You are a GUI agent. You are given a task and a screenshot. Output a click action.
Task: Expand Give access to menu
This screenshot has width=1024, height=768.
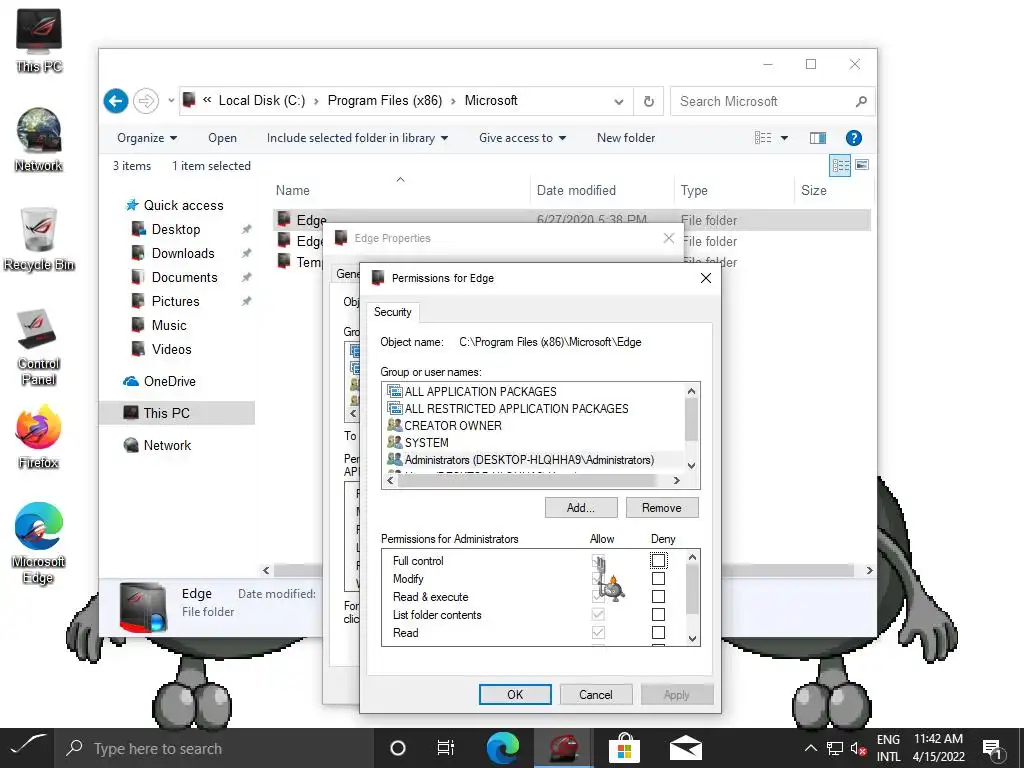(522, 138)
